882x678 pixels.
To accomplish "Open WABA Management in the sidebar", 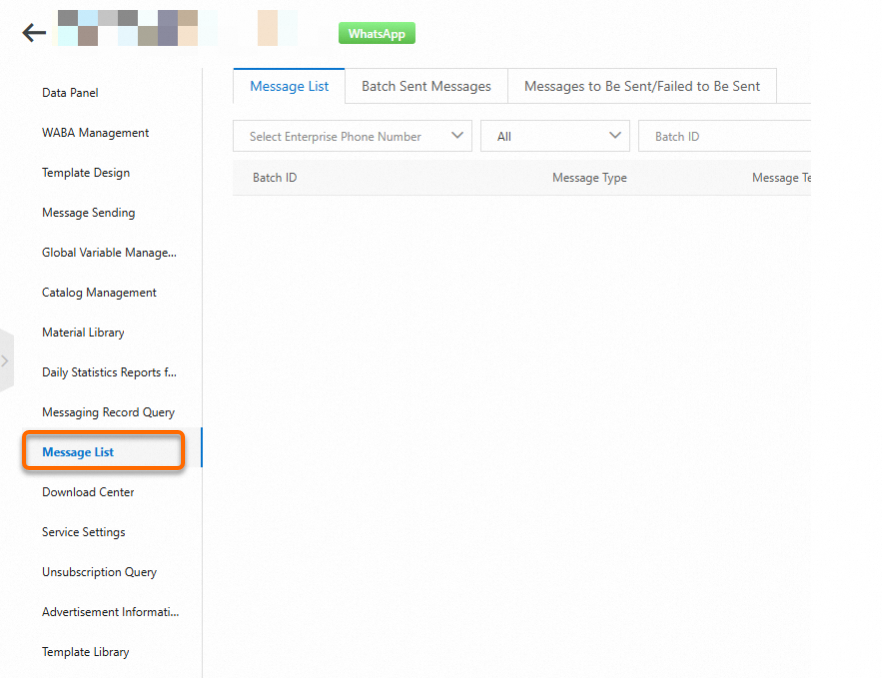I will [96, 133].
